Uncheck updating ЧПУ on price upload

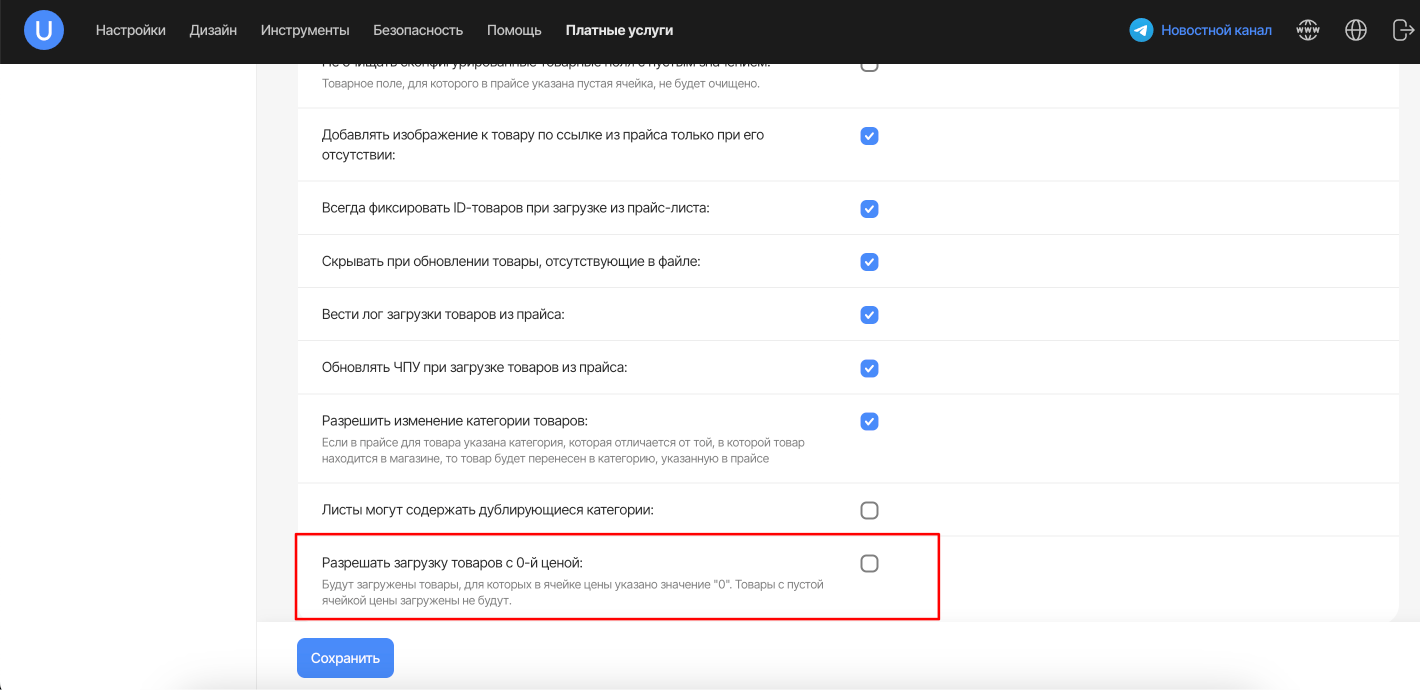pos(869,368)
